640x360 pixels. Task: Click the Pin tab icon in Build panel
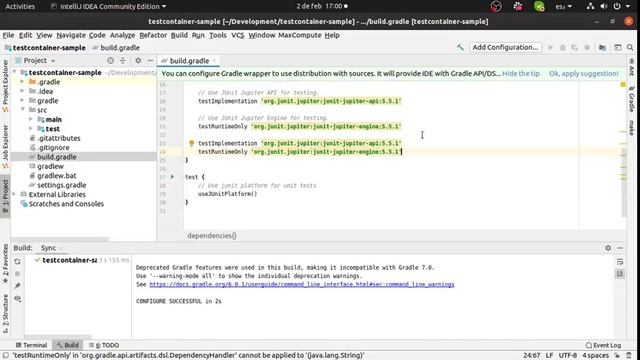(x=17, y=286)
